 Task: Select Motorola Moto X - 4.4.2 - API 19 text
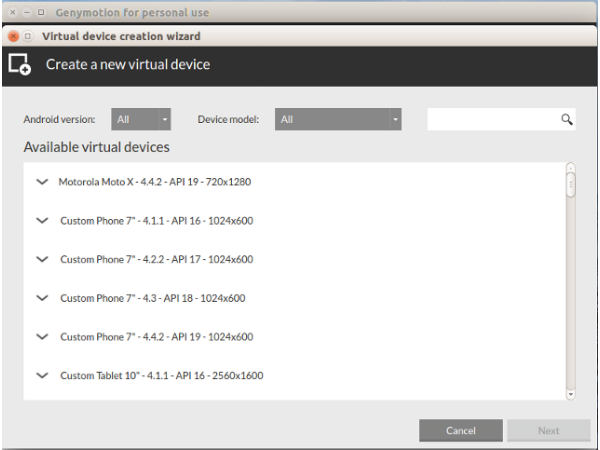pos(155,182)
